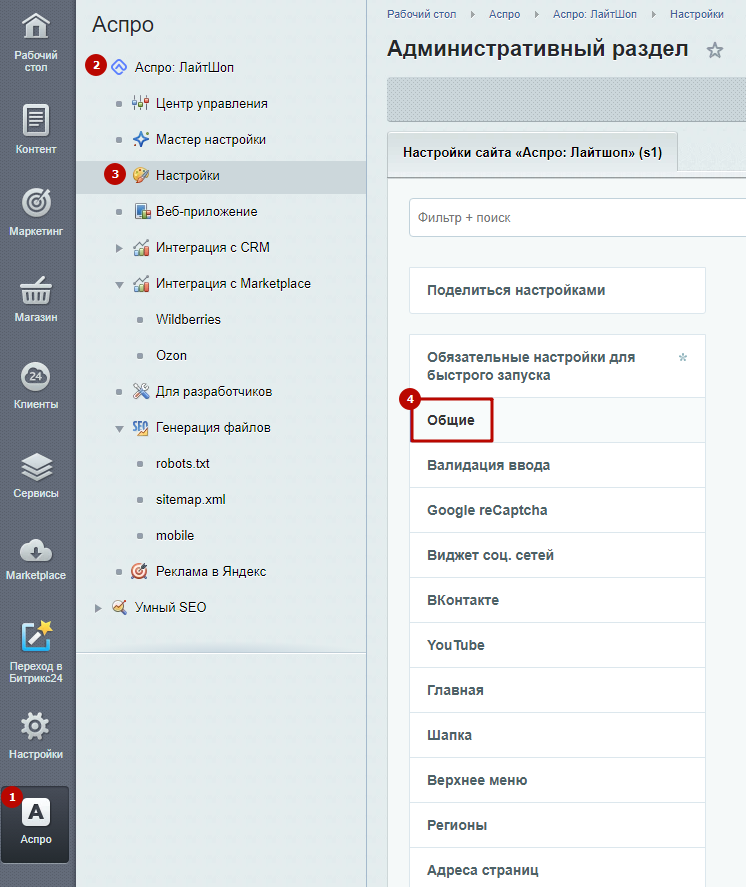Screen dimensions: 746x887
Task: Open the Рабочий стол home icon
Action: [36, 25]
